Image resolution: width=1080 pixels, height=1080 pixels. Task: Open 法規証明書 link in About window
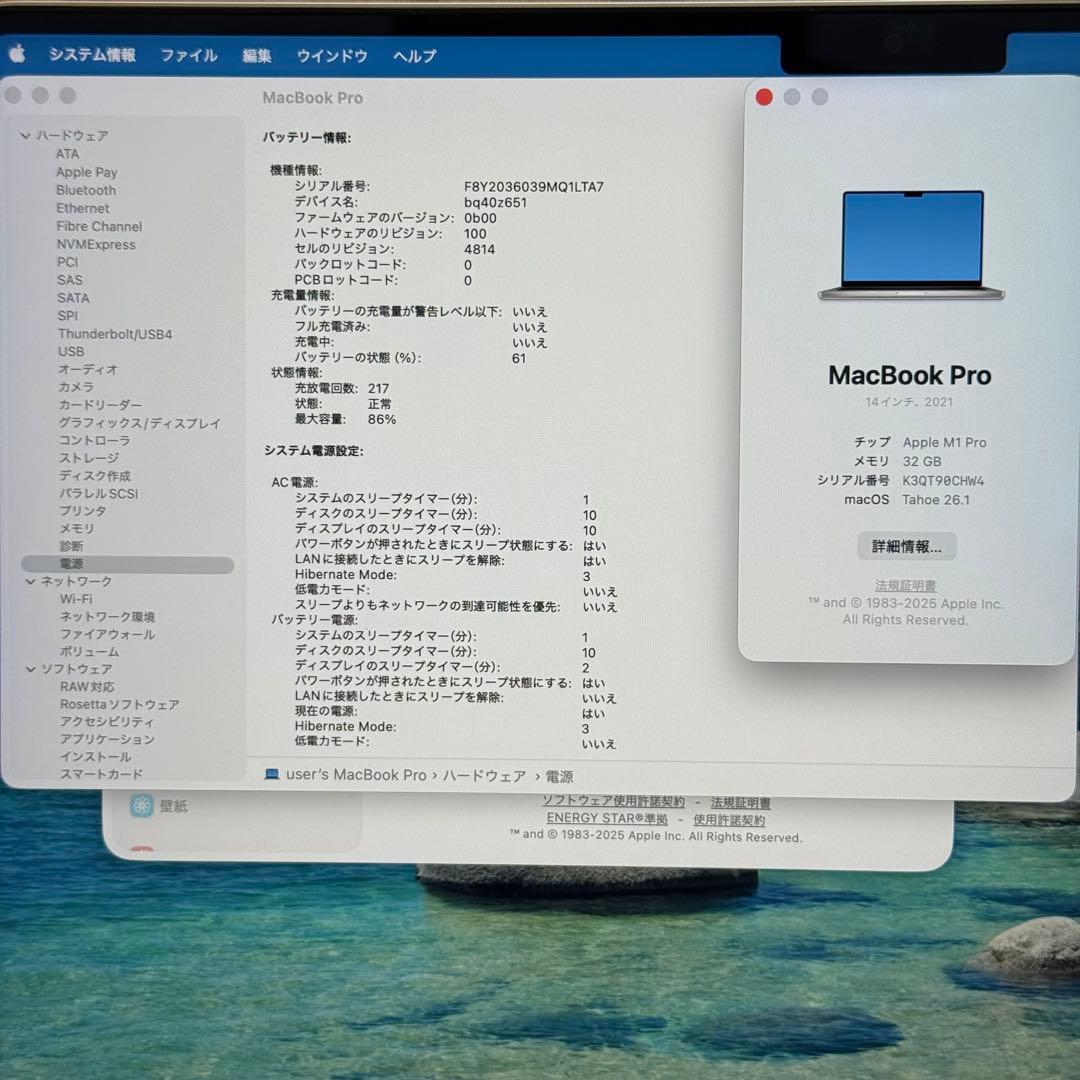pyautogui.click(x=906, y=585)
